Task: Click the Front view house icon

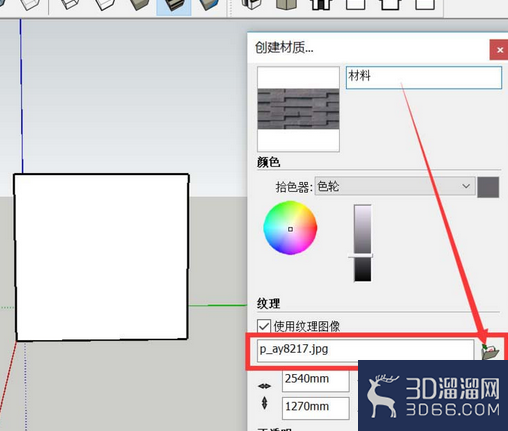Action: 321,5
